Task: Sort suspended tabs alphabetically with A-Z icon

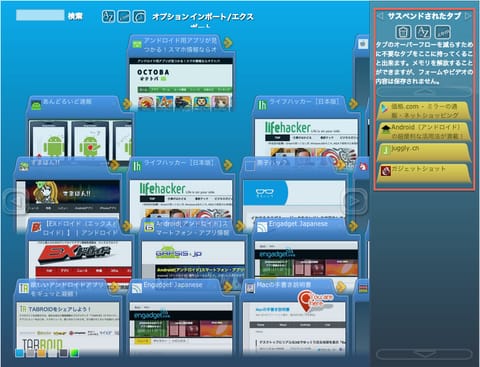Action: (423, 32)
